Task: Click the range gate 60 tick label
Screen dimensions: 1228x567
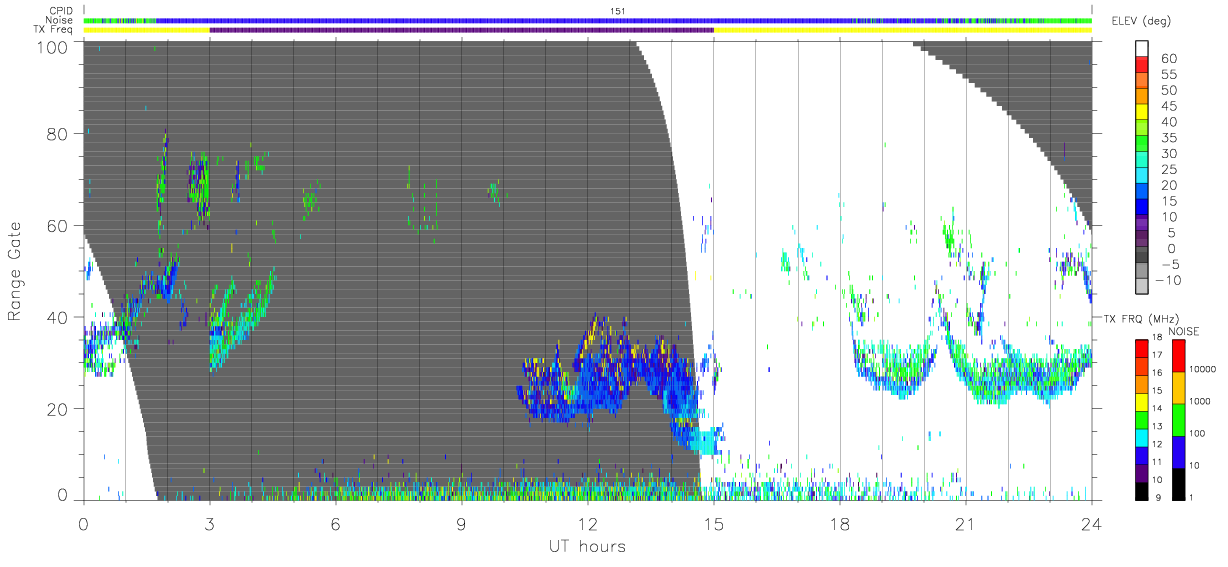Action: click(58, 225)
